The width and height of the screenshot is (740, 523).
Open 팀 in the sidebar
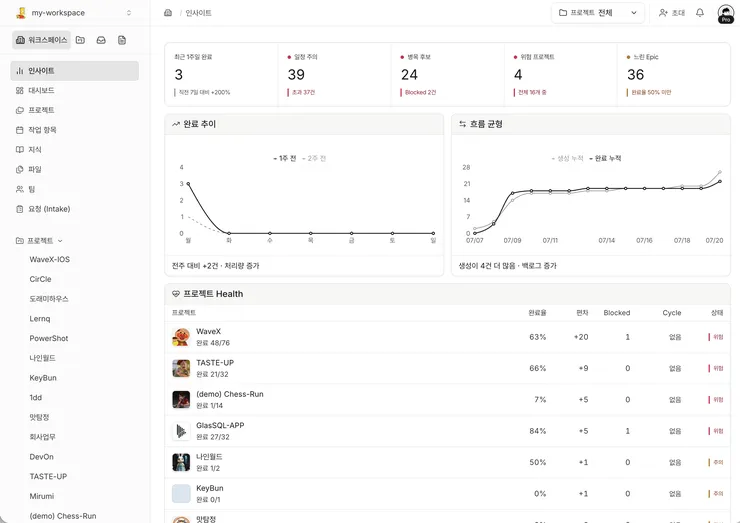click(75, 189)
